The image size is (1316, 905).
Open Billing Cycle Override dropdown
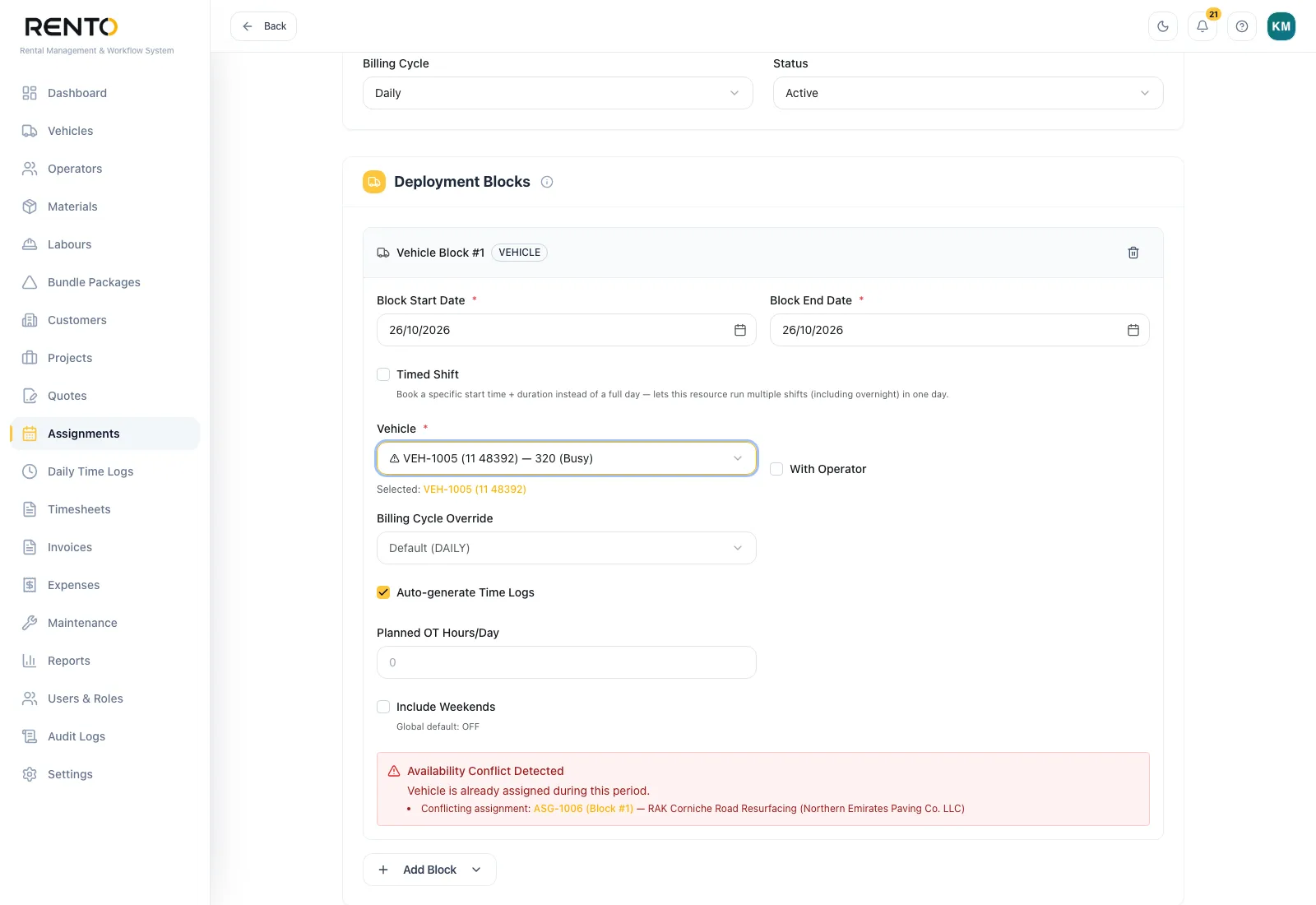(x=567, y=548)
